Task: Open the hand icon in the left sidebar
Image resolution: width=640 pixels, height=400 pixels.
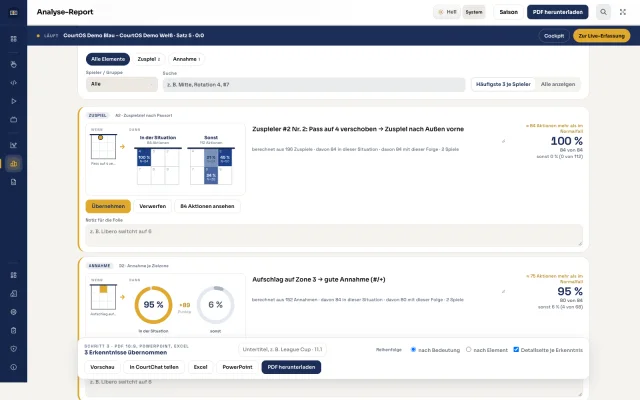Action: 13,64
